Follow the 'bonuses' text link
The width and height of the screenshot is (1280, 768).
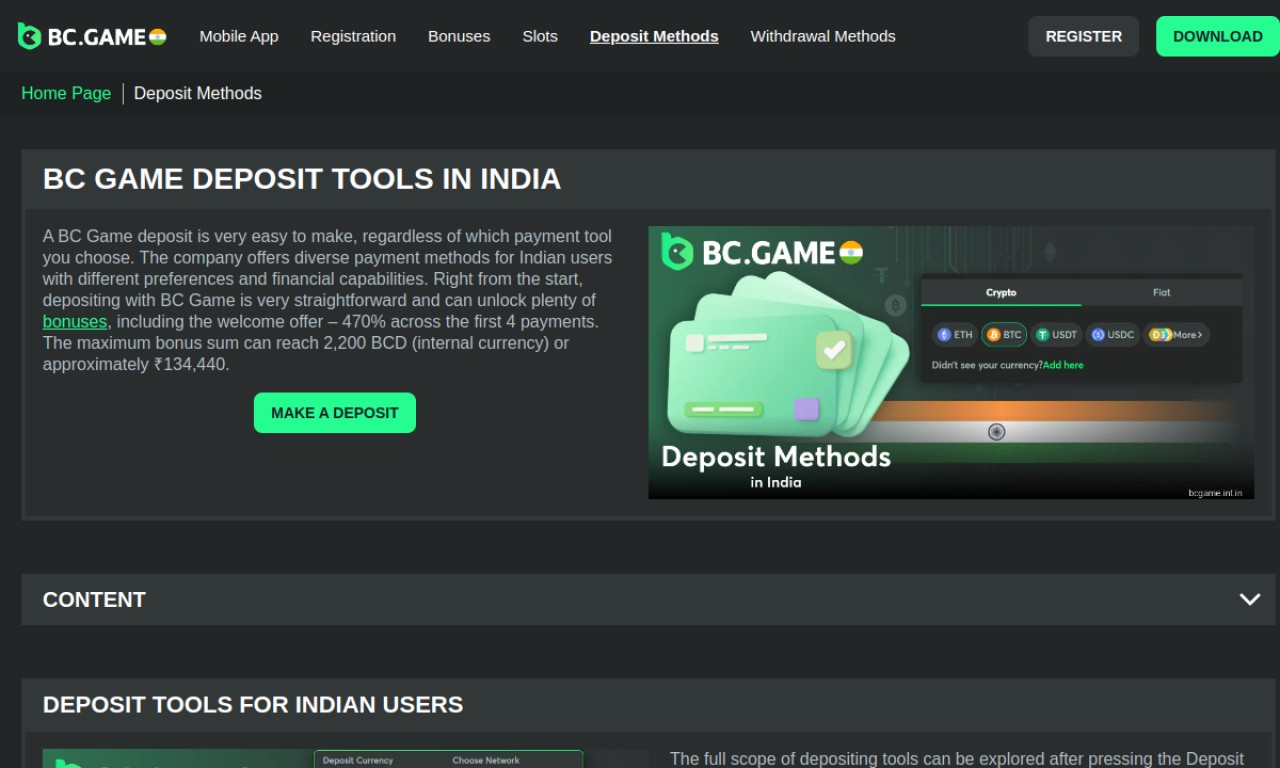coord(74,322)
